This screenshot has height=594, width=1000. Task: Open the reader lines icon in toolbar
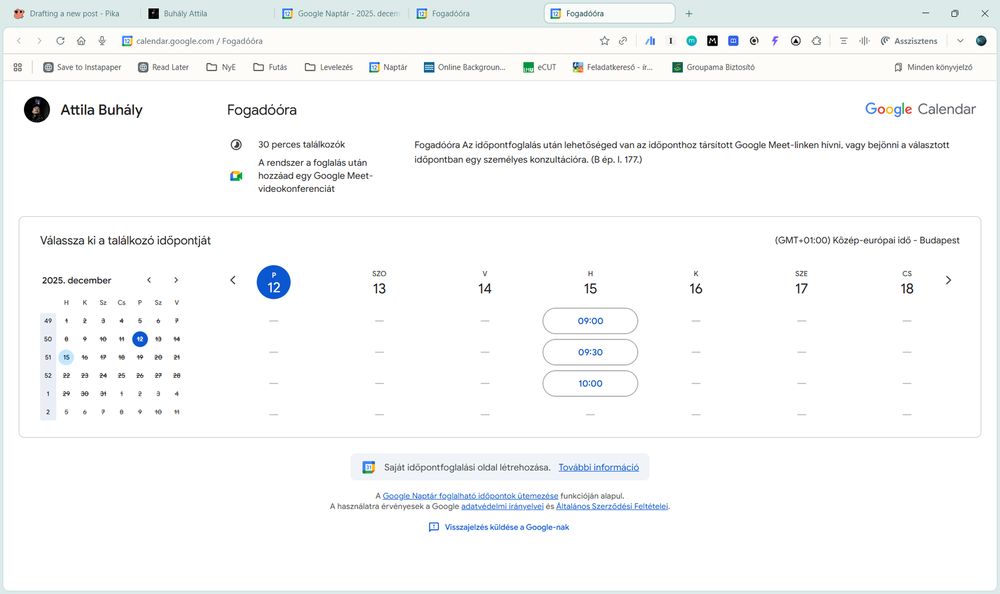point(843,41)
